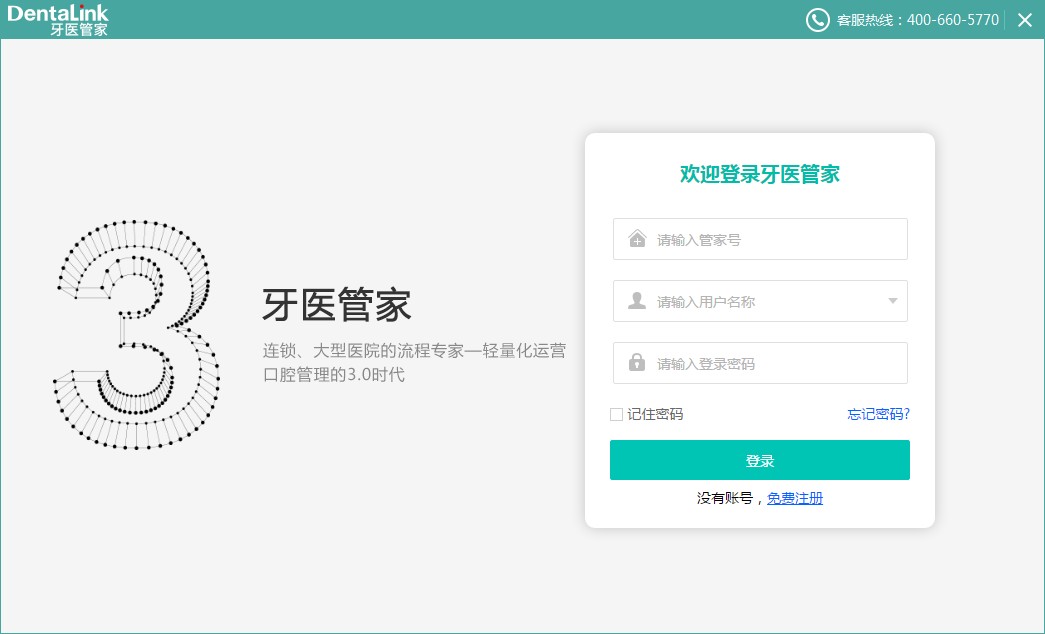
Task: Open the 忘记密码? link
Action: 878,414
